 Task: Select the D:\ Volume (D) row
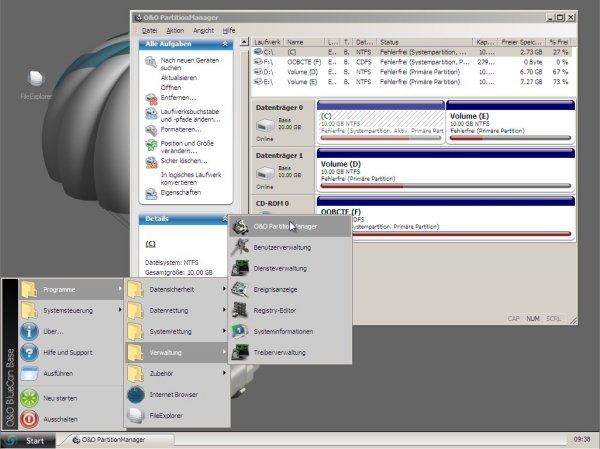pyautogui.click(x=412, y=72)
